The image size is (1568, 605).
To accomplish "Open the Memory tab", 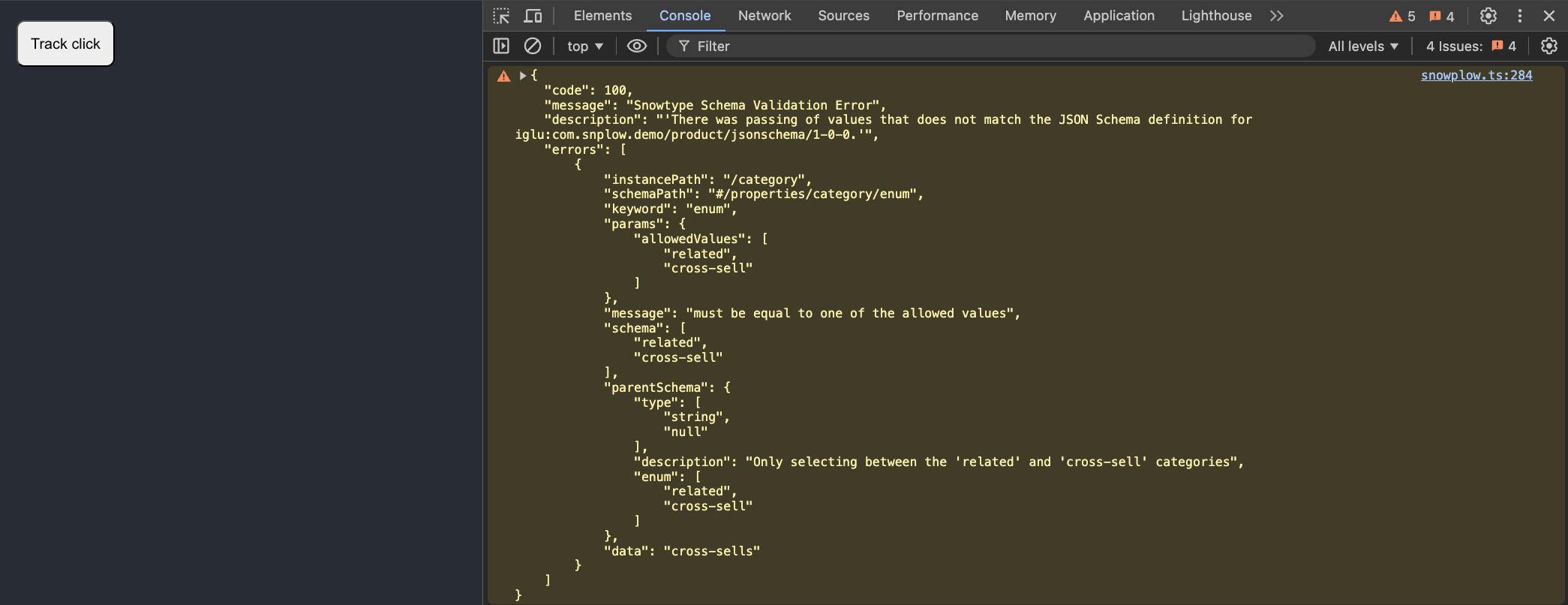I will click(1031, 16).
